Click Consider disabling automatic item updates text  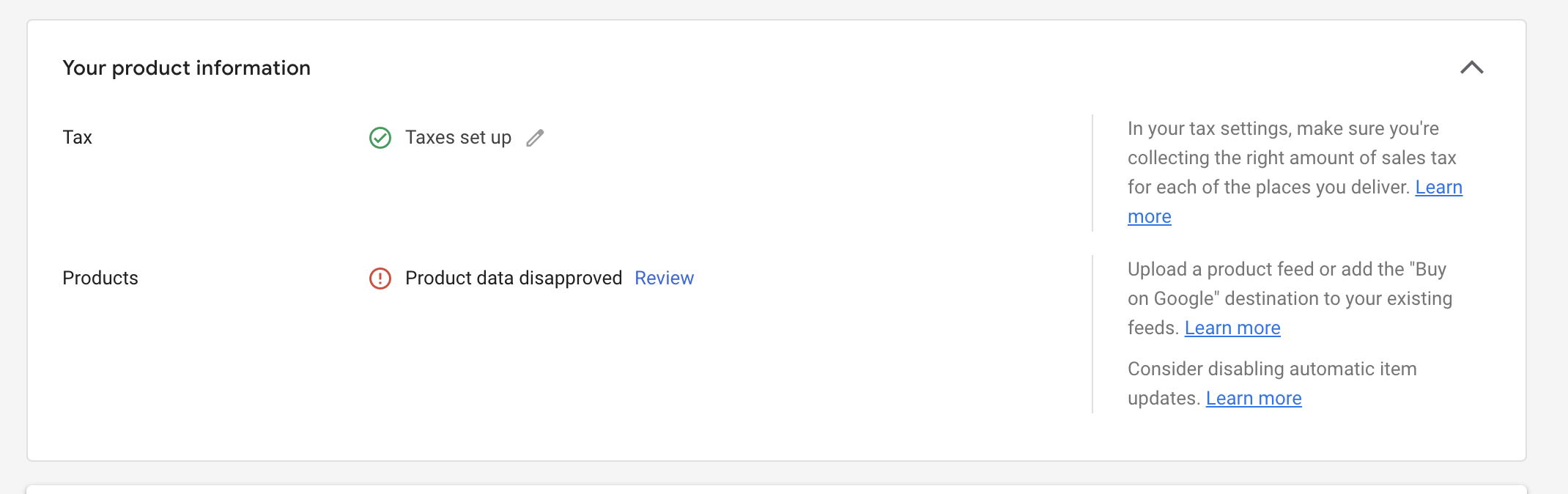point(1272,384)
